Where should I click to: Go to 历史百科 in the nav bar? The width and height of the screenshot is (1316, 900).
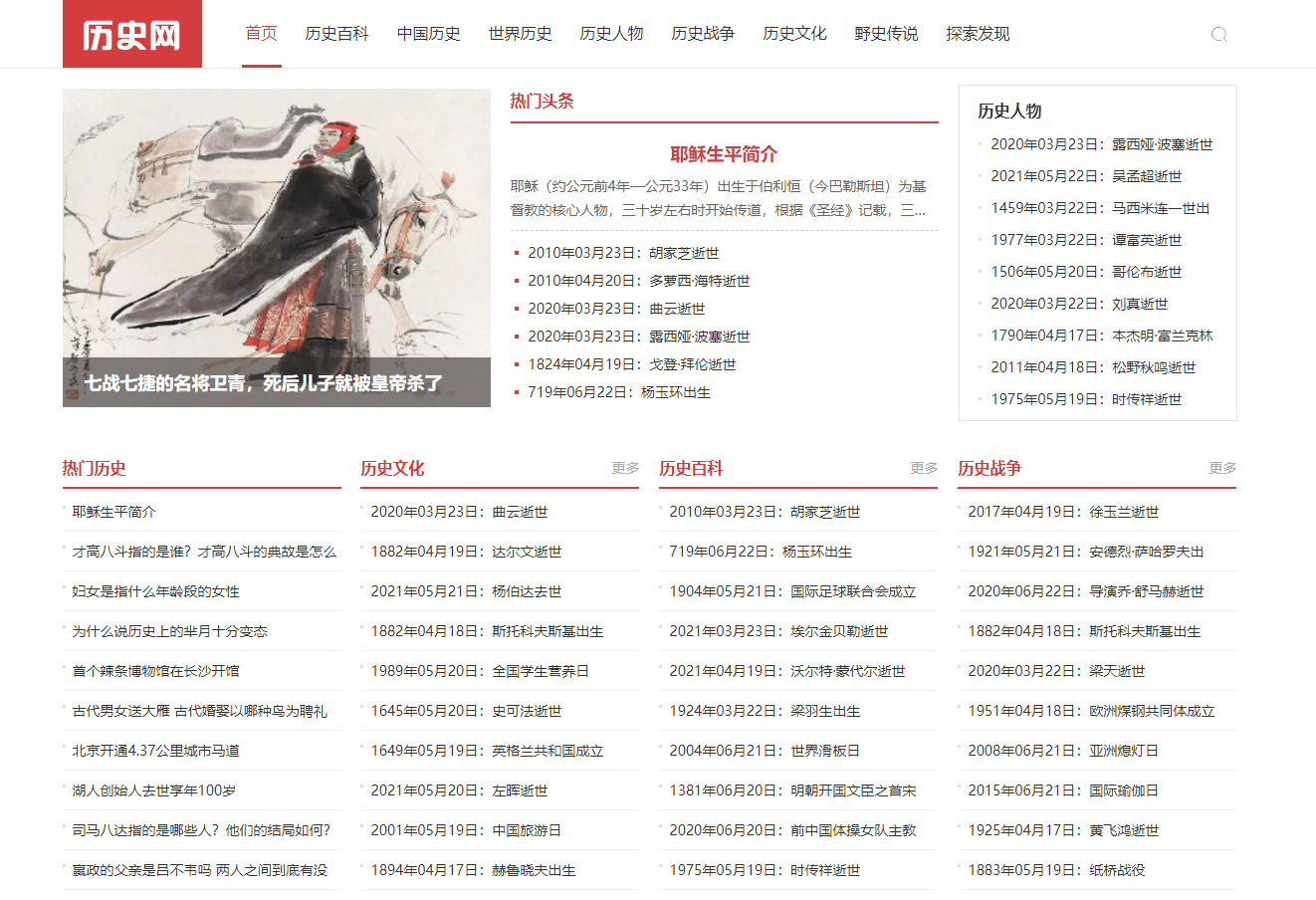pos(336,34)
